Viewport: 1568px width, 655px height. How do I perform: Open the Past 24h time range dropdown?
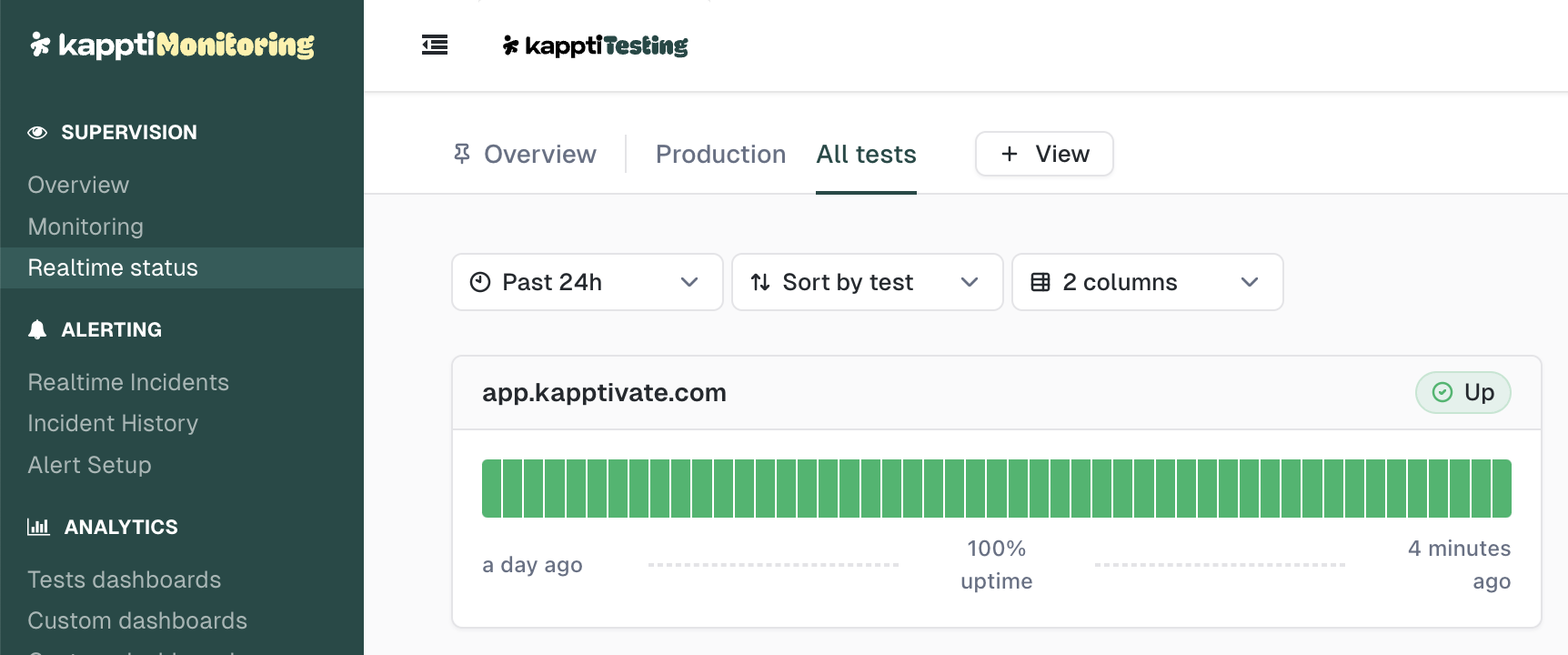(587, 282)
